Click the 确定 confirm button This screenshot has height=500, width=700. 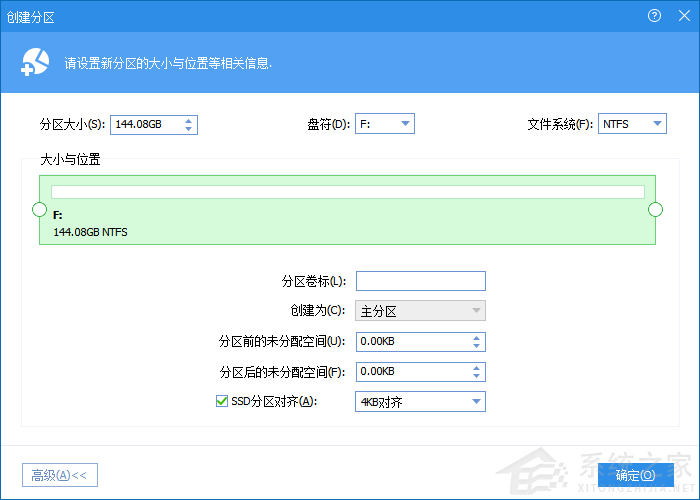point(635,474)
